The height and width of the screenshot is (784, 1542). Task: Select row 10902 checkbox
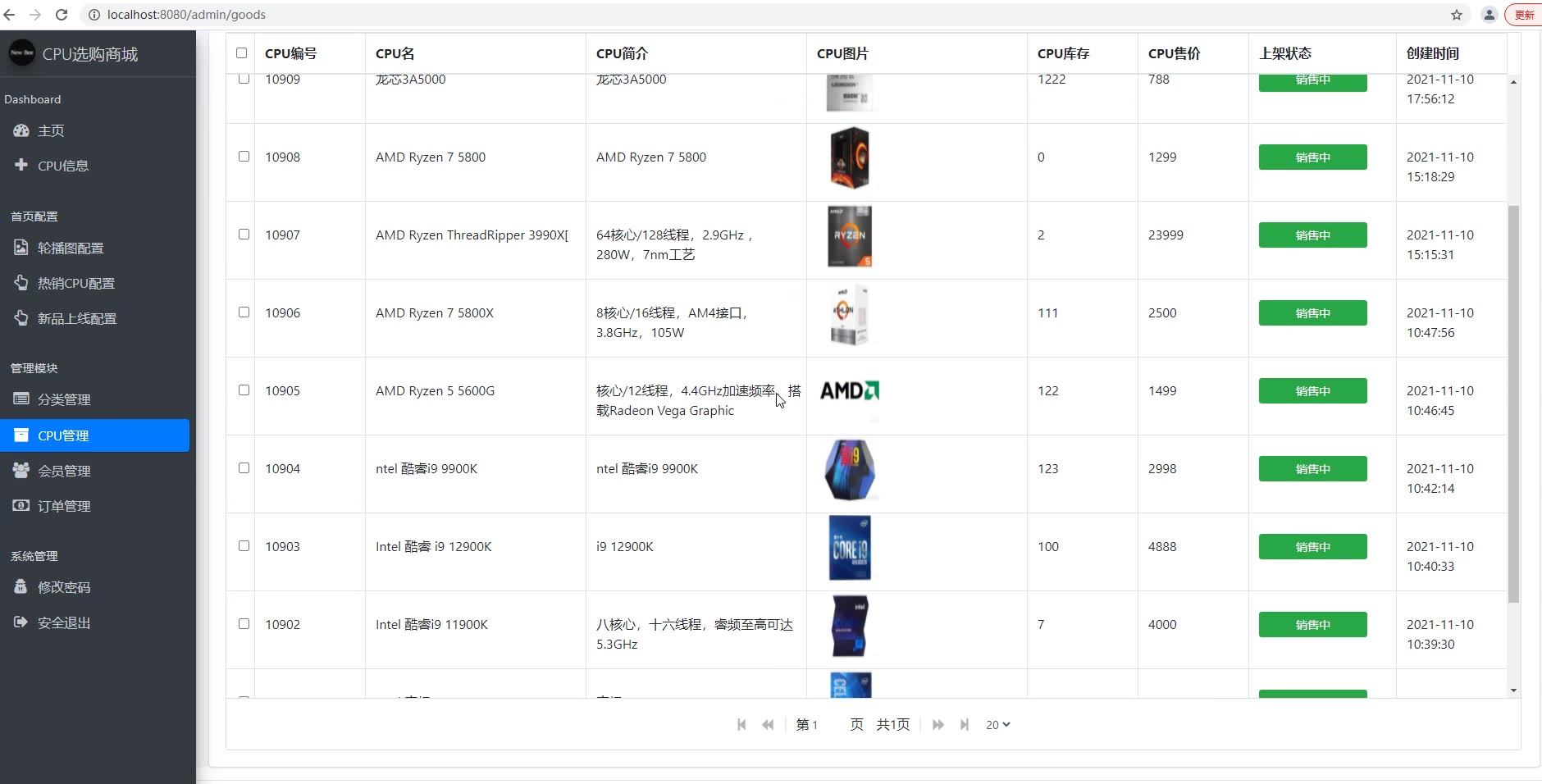(244, 623)
